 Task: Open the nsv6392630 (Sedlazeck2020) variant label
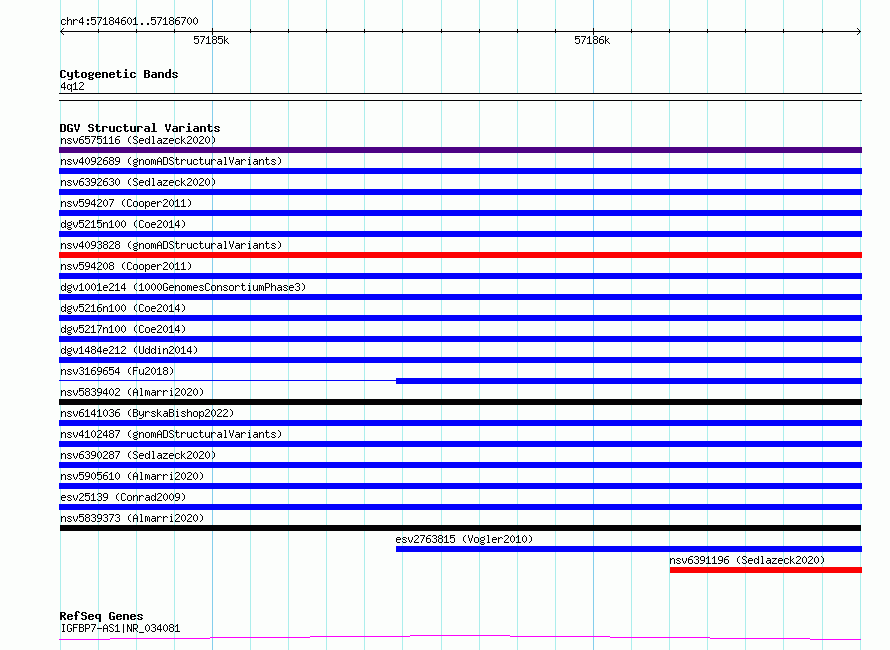click(x=138, y=182)
